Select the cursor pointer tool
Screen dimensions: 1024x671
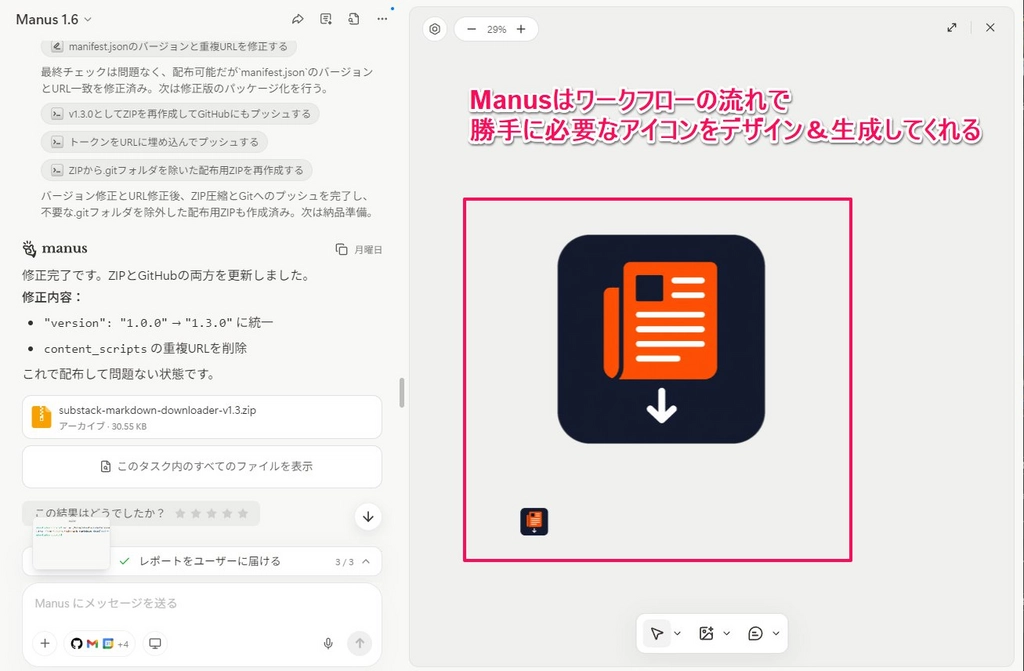pyautogui.click(x=657, y=633)
